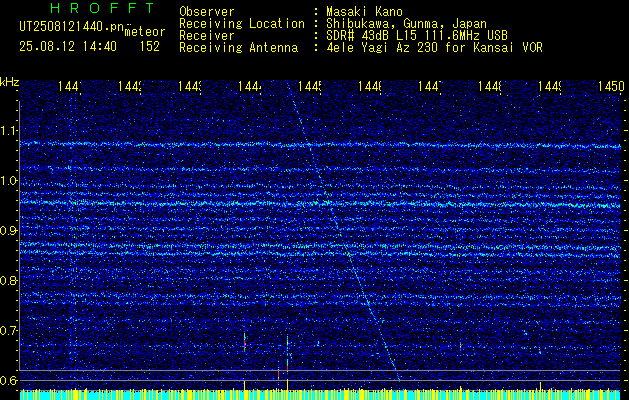Click the 'Receiving Location' field label

click(x=242, y=24)
